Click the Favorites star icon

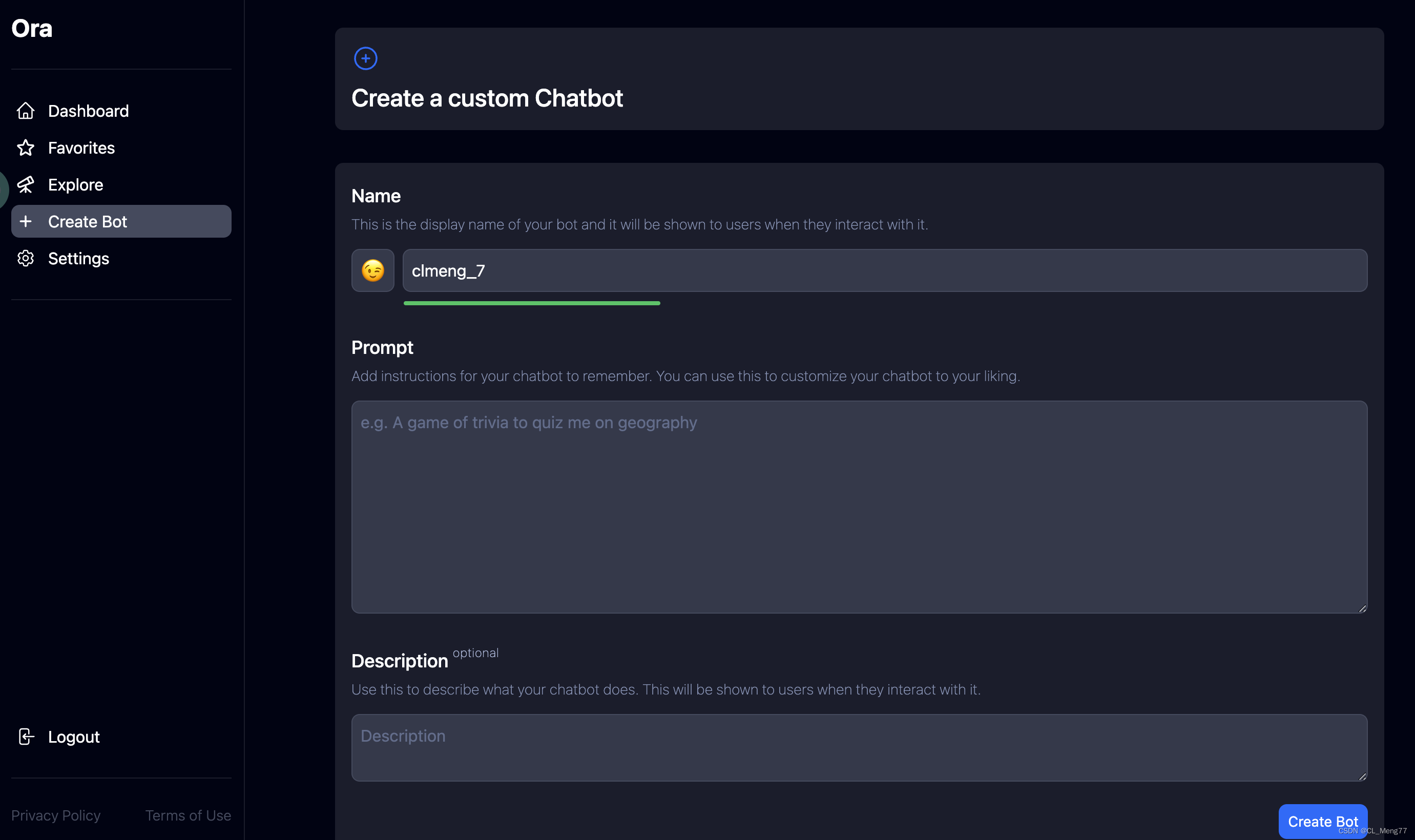(x=26, y=147)
